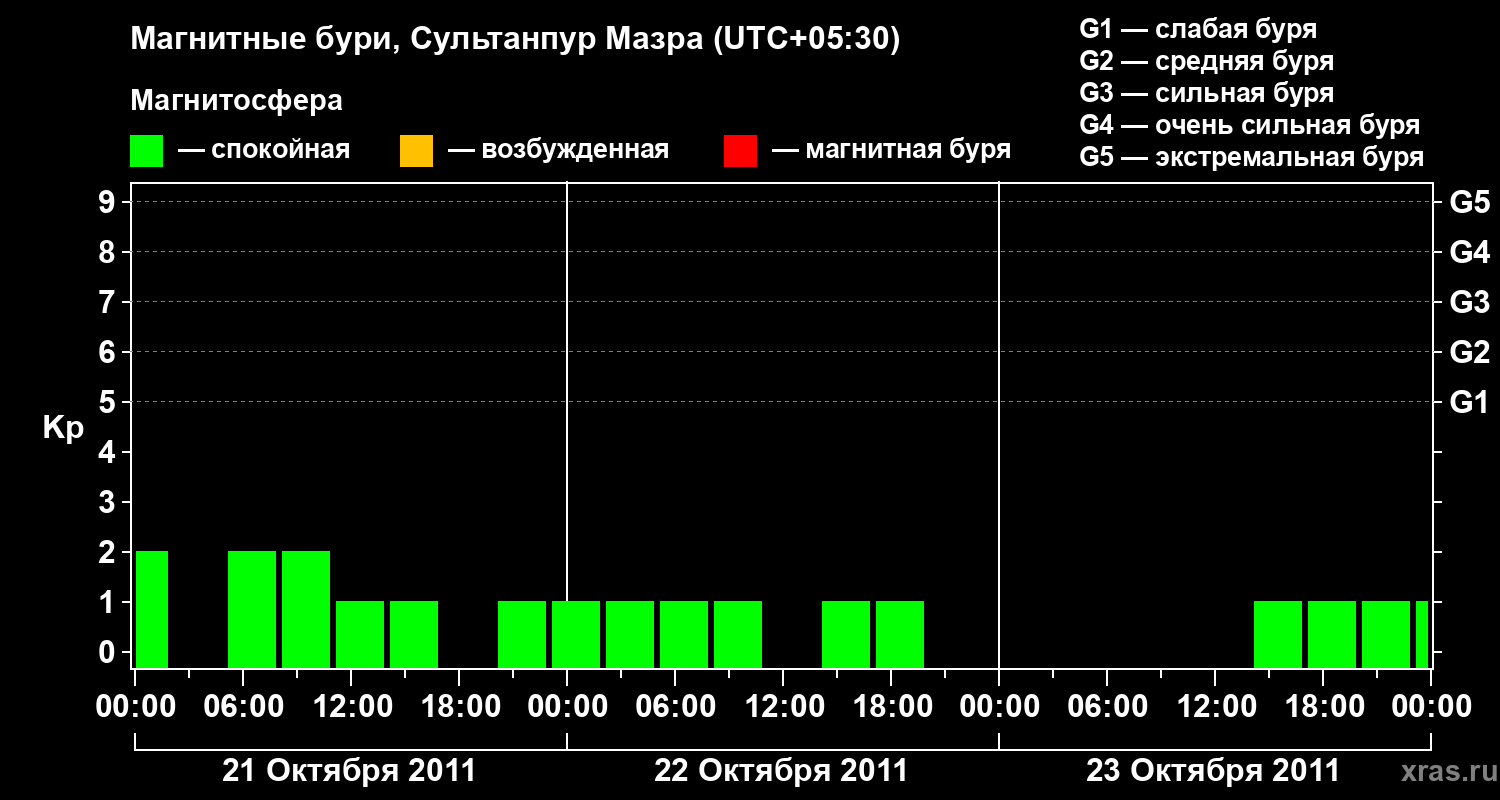The image size is (1500, 800).
Task: Click the 'Магнитосфера' heading
Action: [x=237, y=101]
